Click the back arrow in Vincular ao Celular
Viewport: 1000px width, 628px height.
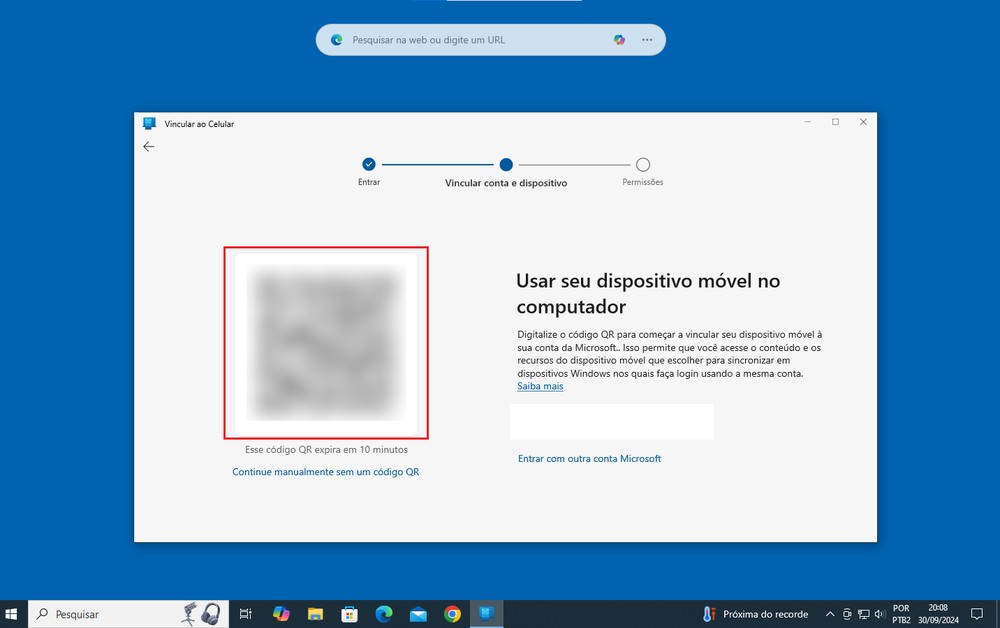coord(148,146)
